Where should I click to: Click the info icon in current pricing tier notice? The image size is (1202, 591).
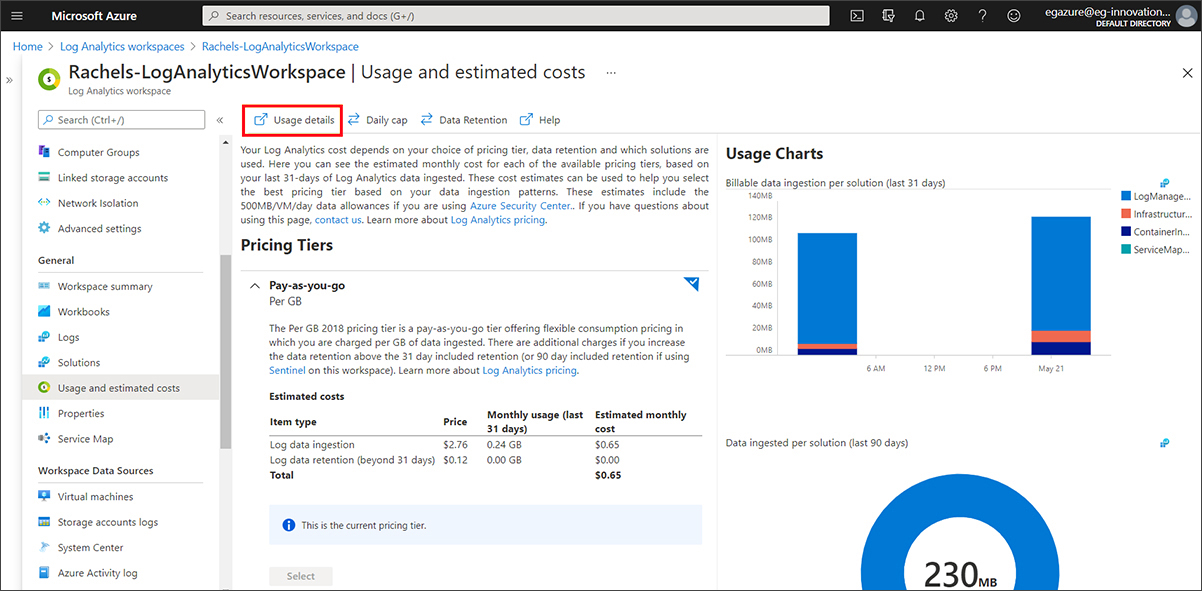tap(289, 525)
